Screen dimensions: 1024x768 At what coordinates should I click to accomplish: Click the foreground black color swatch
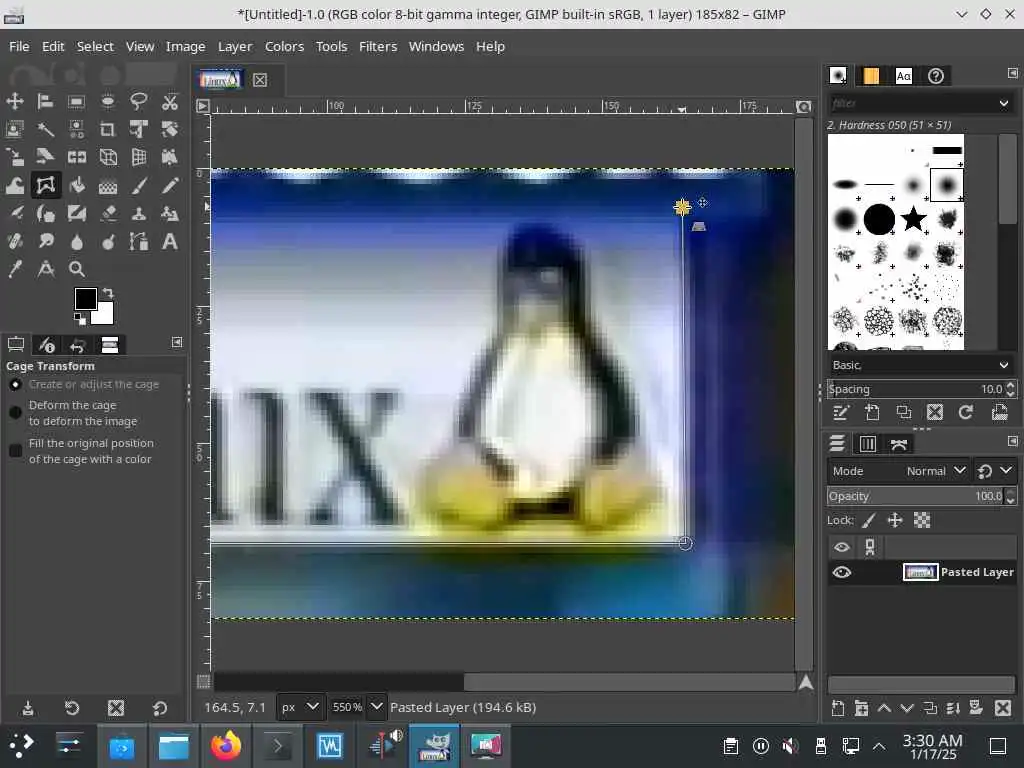[86, 299]
